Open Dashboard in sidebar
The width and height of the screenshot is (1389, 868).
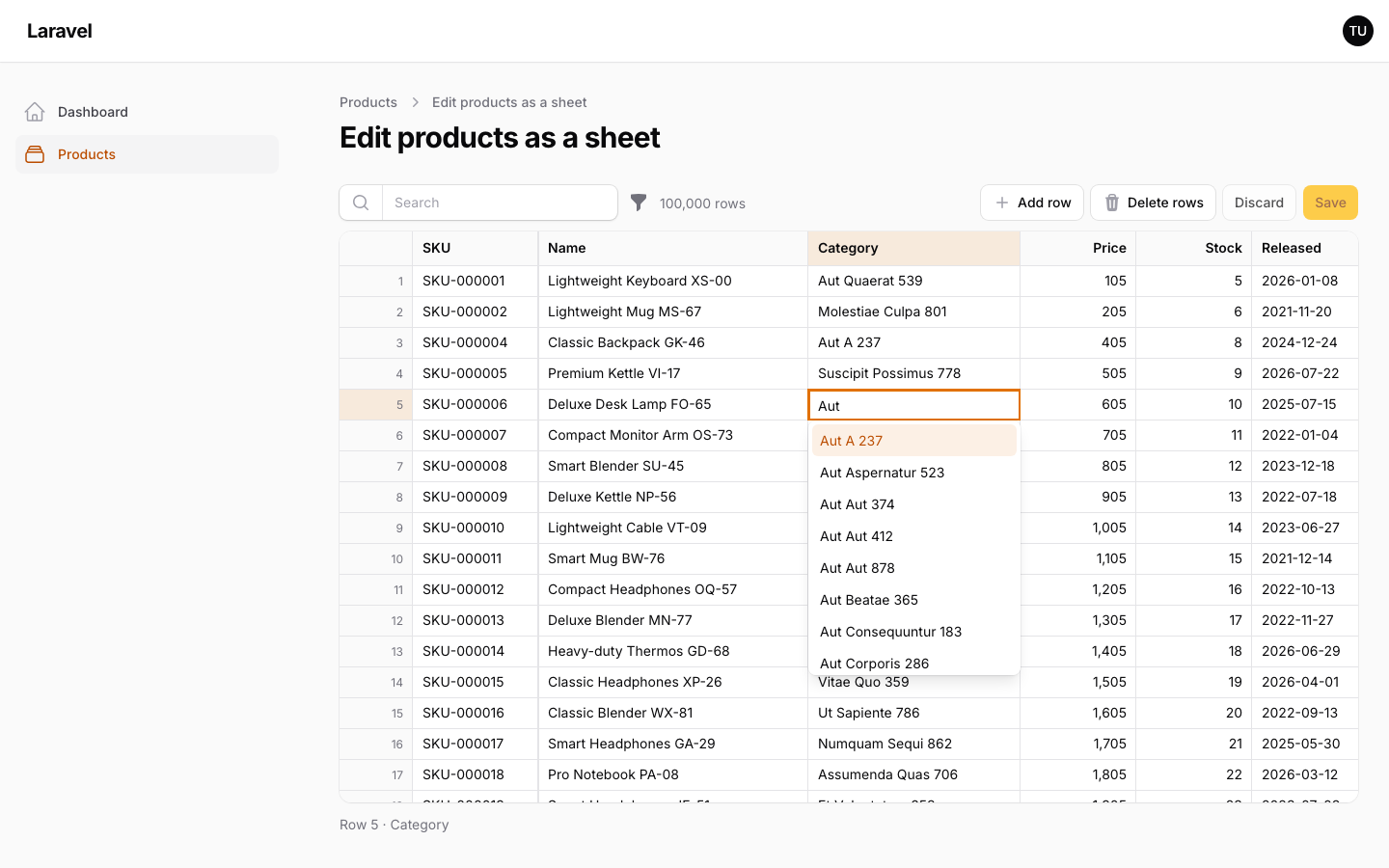147,112
